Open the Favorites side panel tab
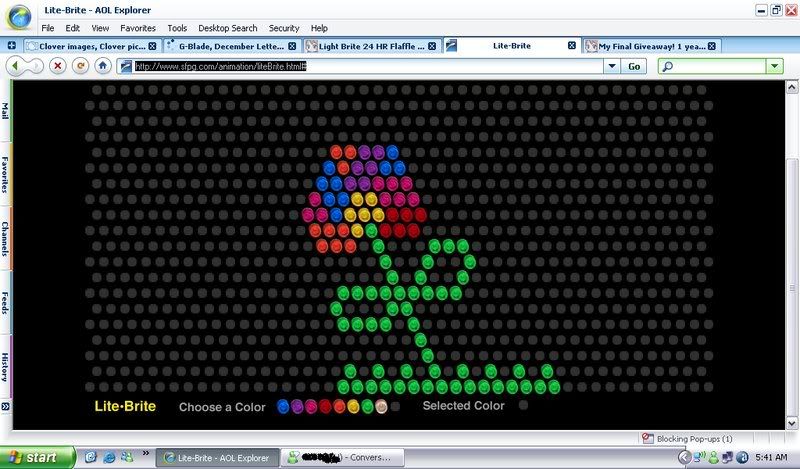800x469 pixels. pos(5,175)
